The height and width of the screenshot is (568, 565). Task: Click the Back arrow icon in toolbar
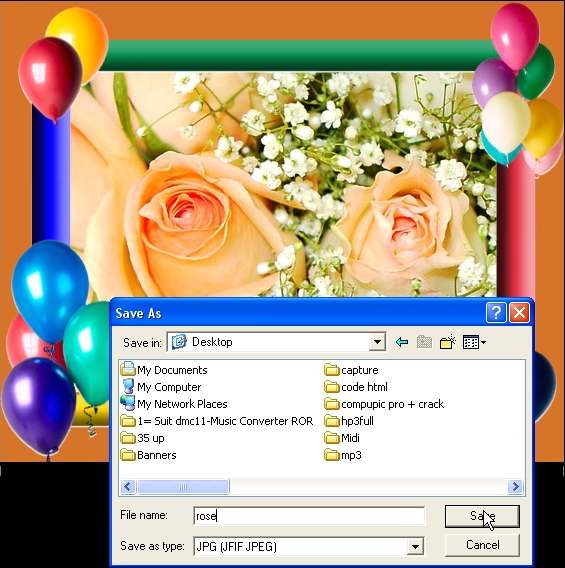point(402,342)
